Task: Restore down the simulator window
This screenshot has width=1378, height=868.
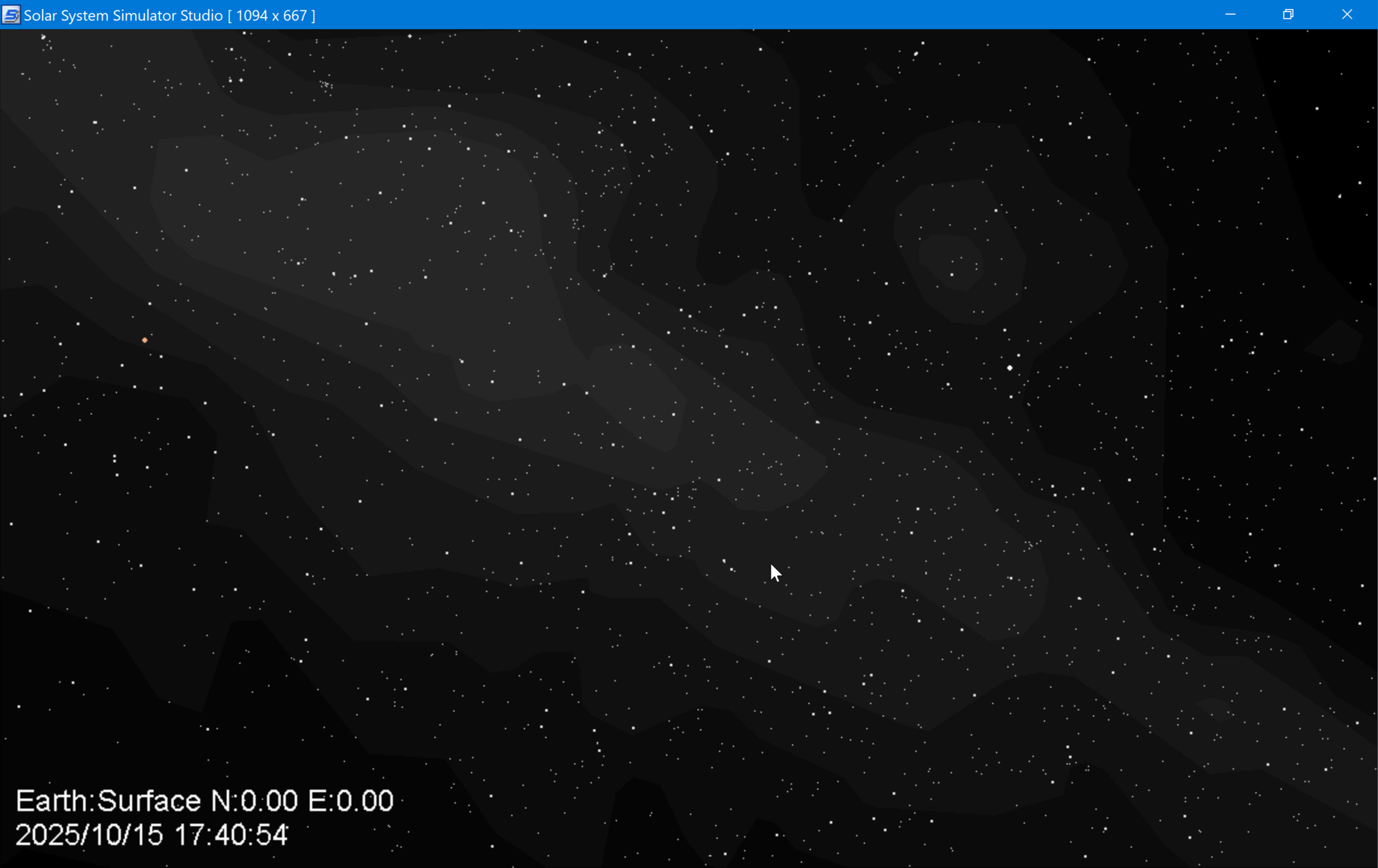Action: tap(1288, 14)
